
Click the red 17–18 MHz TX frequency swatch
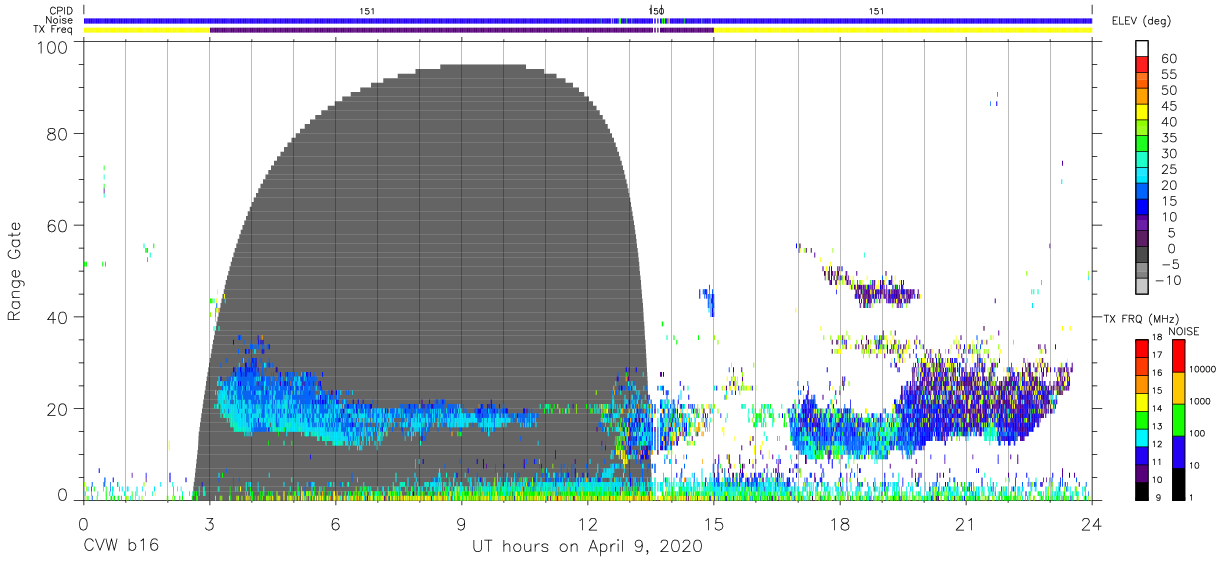1141,347
